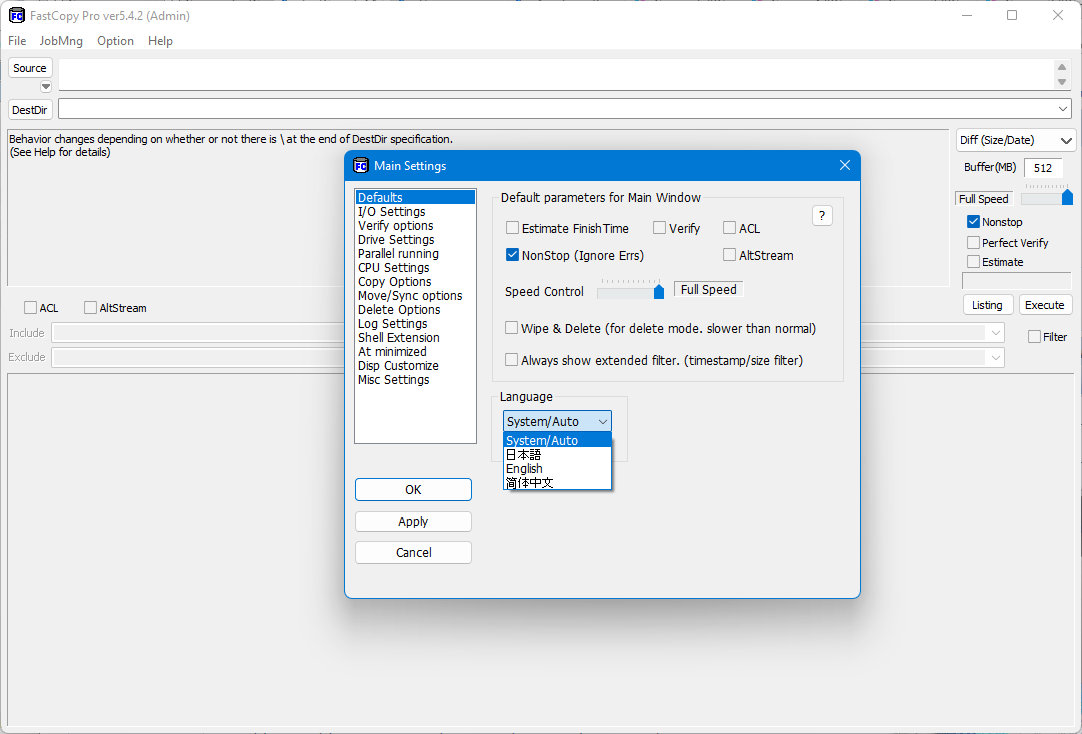Screen dimensions: 1082x734
Task: Select Log Settings in the settings list
Action: coord(393,324)
